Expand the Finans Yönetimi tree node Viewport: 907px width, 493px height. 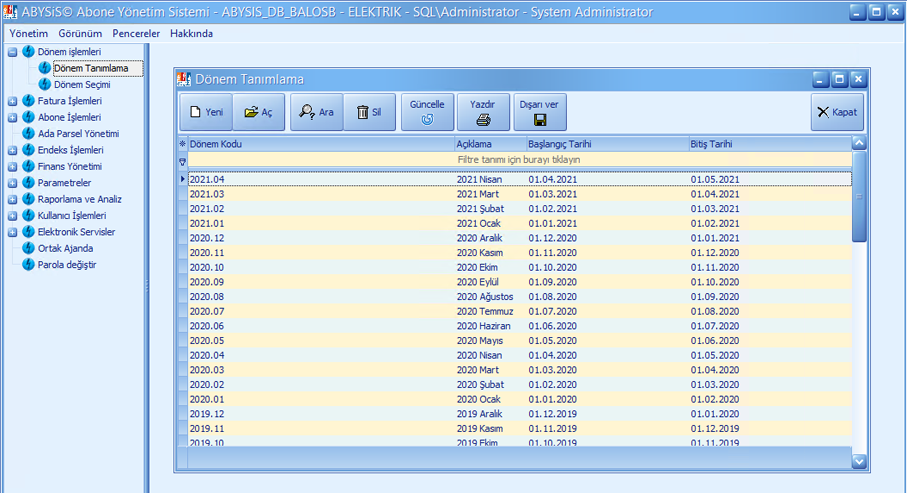12,166
